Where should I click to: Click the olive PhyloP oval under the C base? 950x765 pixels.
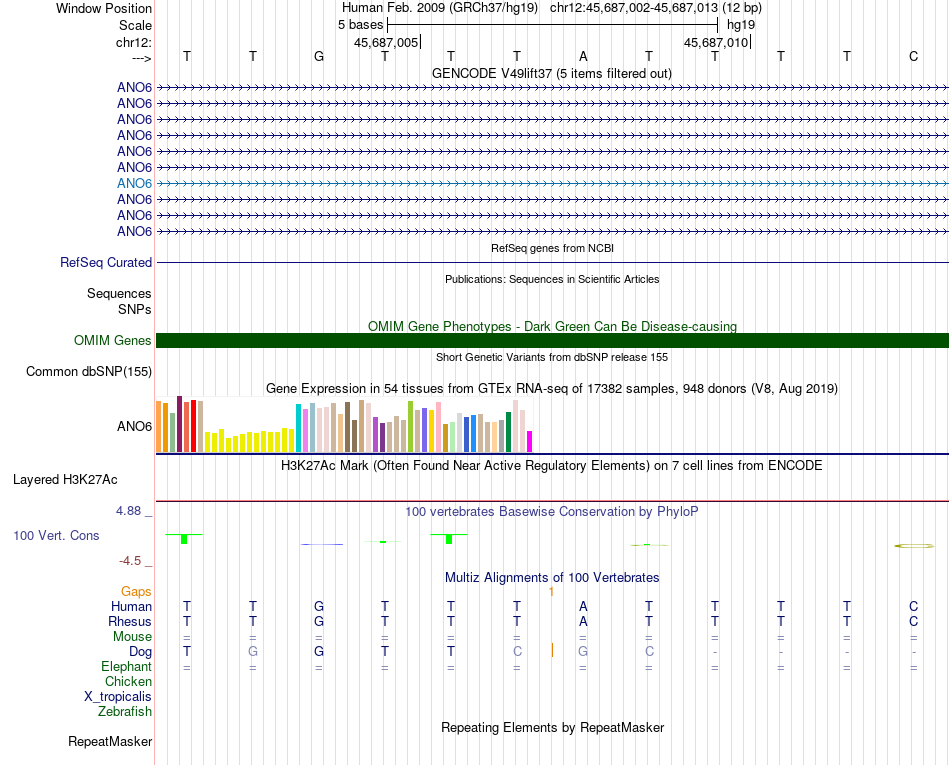click(x=914, y=546)
